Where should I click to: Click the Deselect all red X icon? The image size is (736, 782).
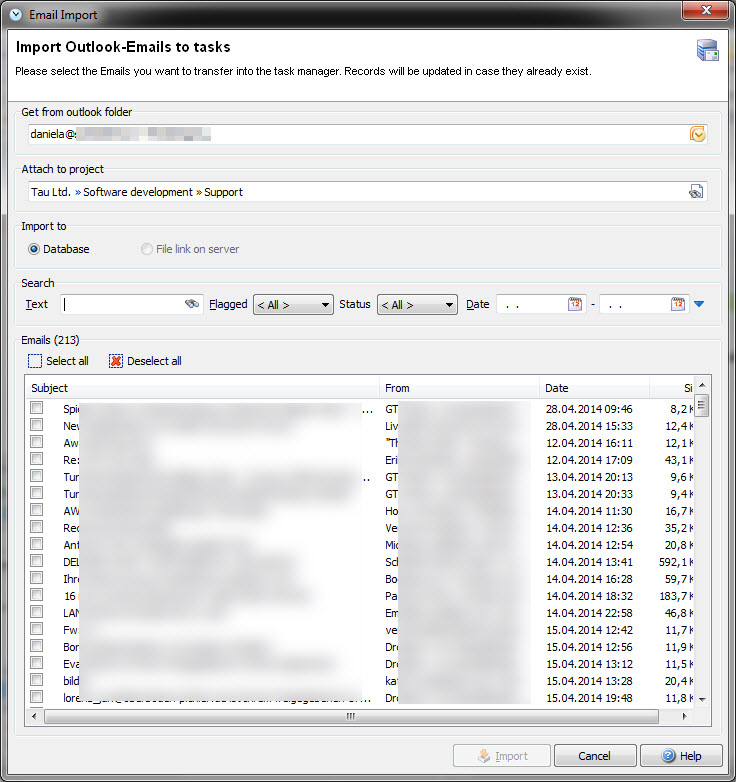coord(116,361)
